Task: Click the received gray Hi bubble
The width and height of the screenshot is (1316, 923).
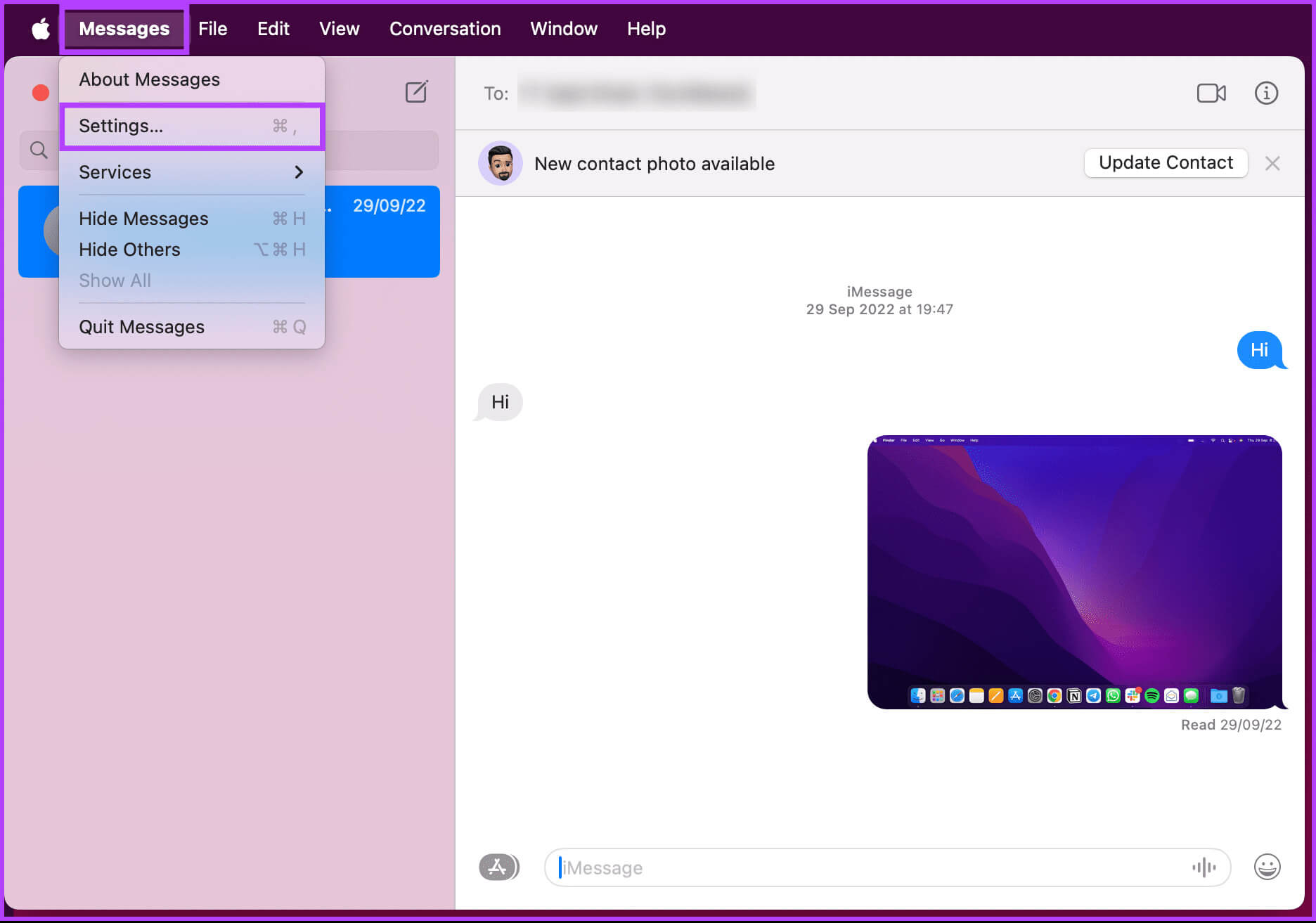Action: click(x=500, y=402)
